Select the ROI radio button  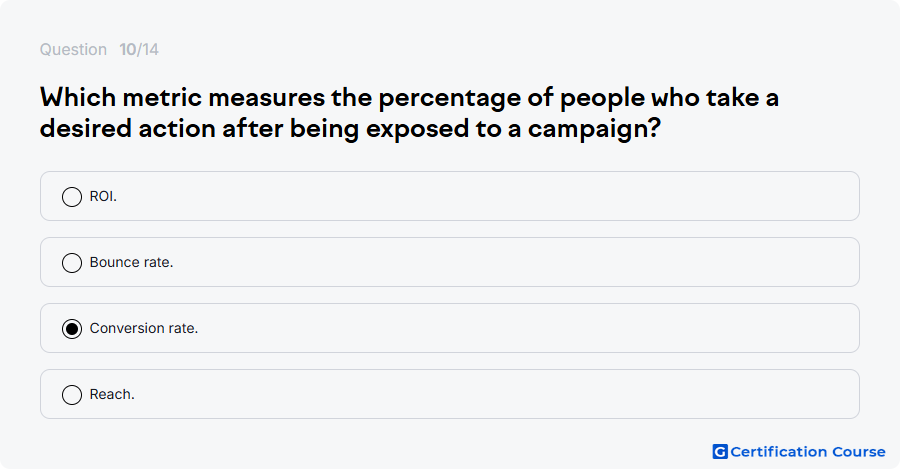coord(72,197)
